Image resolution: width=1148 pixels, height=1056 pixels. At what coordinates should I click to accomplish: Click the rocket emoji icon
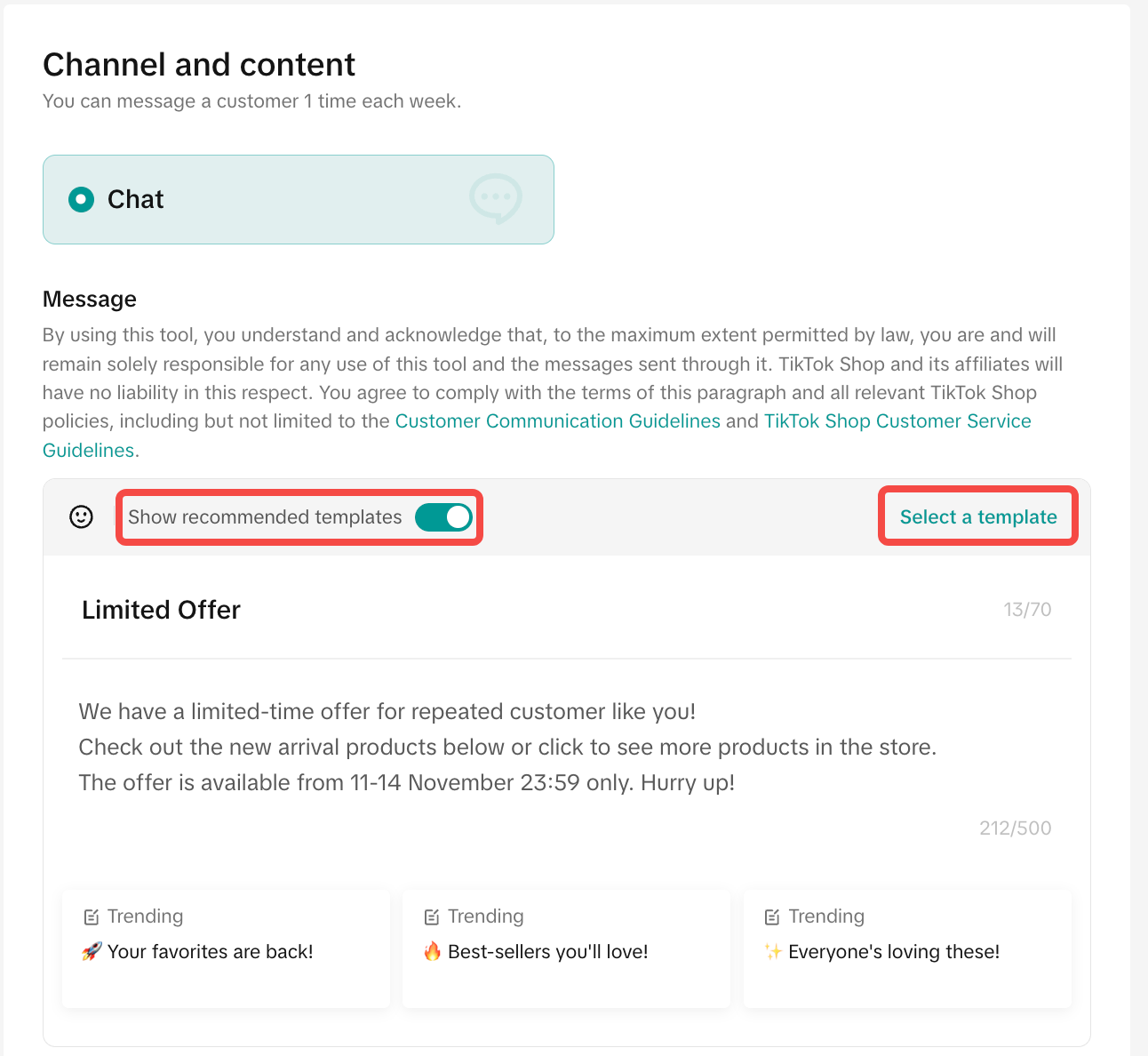tap(91, 952)
